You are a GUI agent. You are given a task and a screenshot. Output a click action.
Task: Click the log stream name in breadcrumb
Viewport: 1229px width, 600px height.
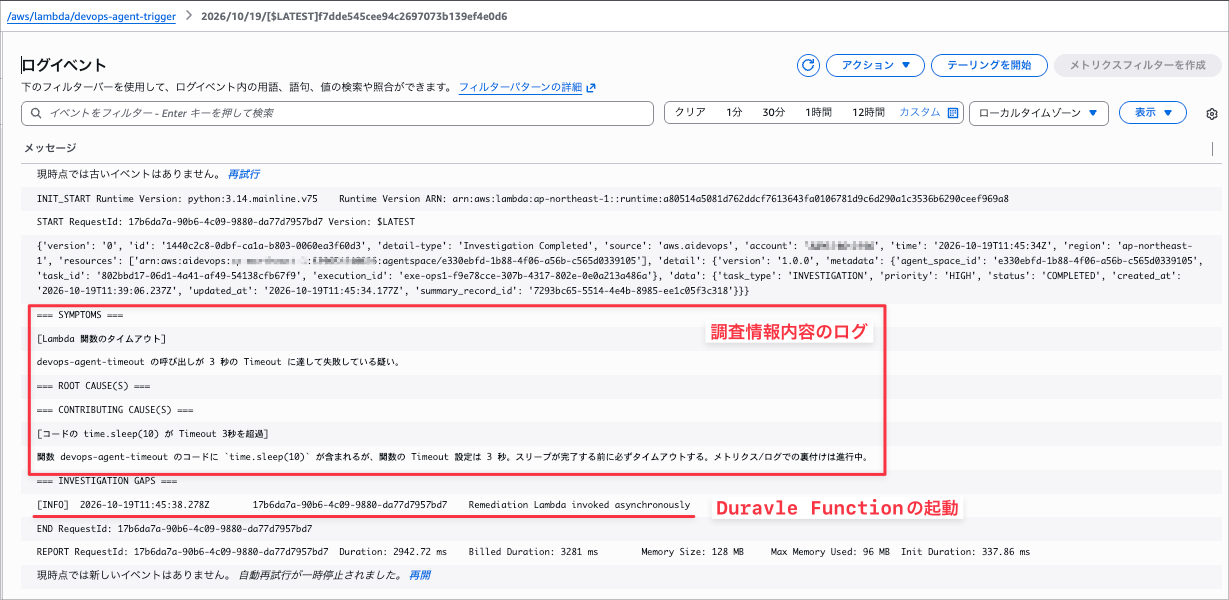354,16
